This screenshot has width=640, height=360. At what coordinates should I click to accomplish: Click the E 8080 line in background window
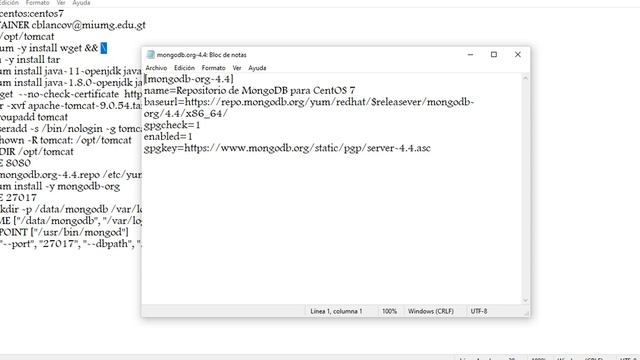15,163
